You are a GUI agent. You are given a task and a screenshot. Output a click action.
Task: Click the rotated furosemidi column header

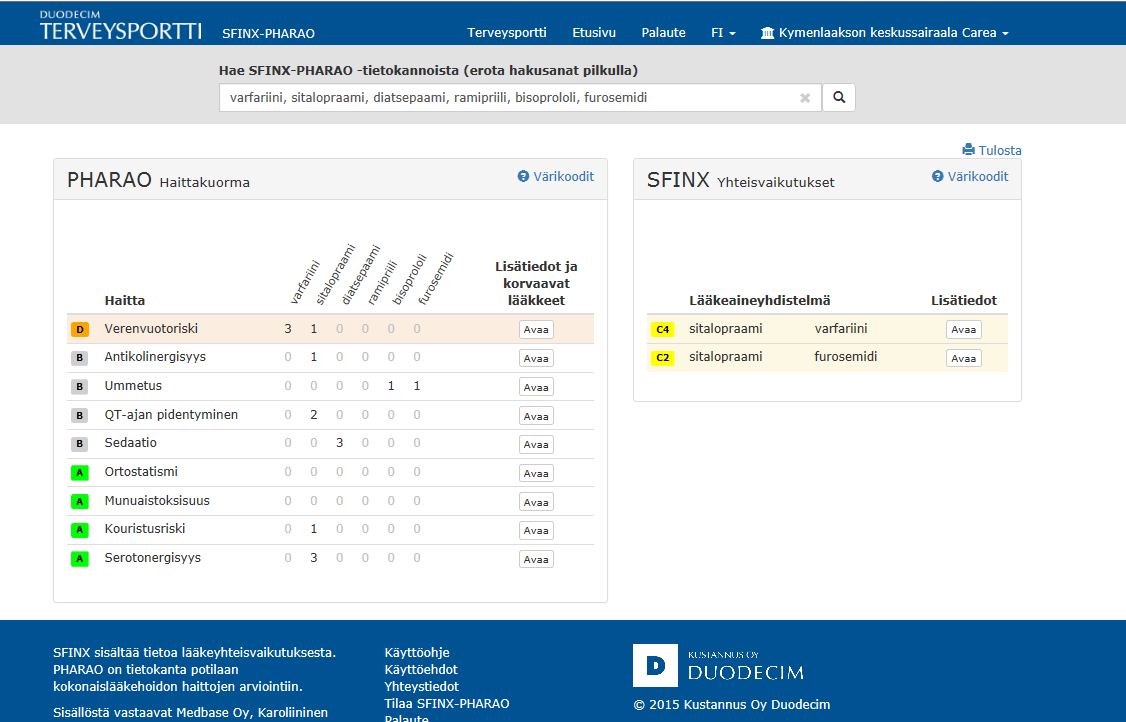point(436,279)
